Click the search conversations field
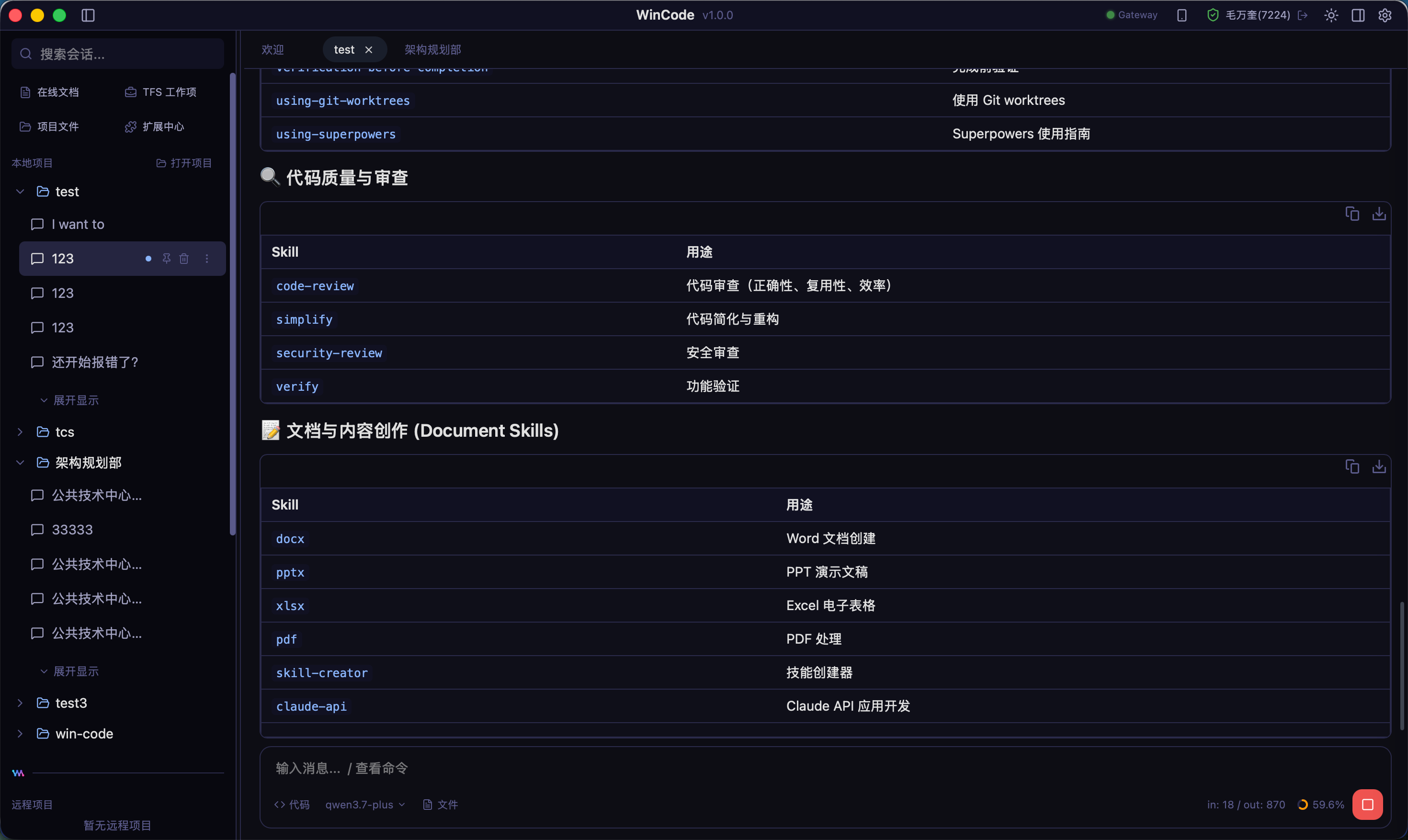This screenshot has height=840, width=1408. click(x=118, y=54)
